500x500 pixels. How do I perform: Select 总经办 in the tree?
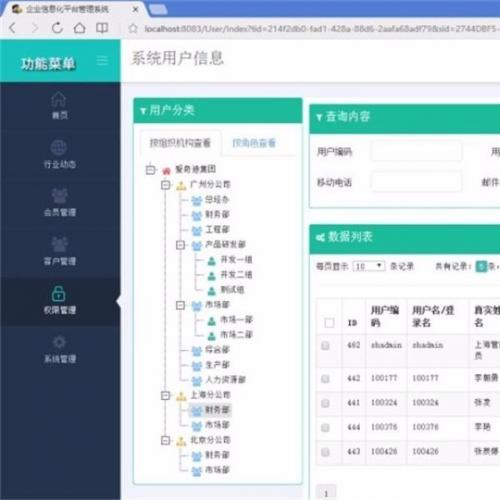pos(217,200)
